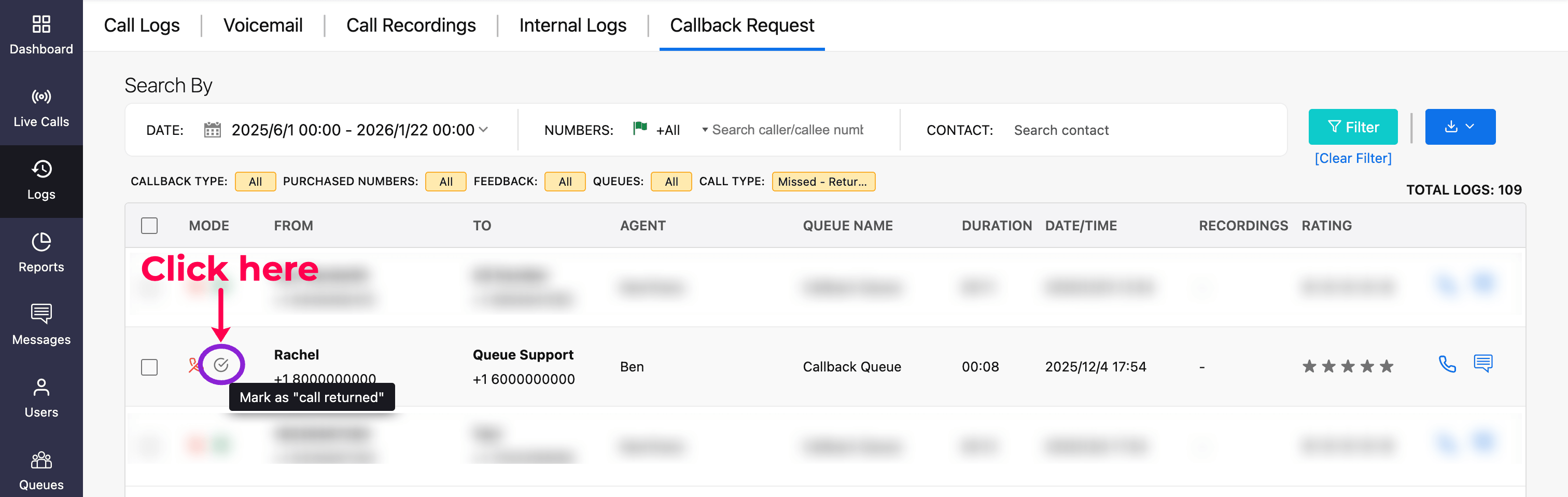This screenshot has height=497, width=1568.
Task: Expand the date range dropdown
Action: (483, 130)
